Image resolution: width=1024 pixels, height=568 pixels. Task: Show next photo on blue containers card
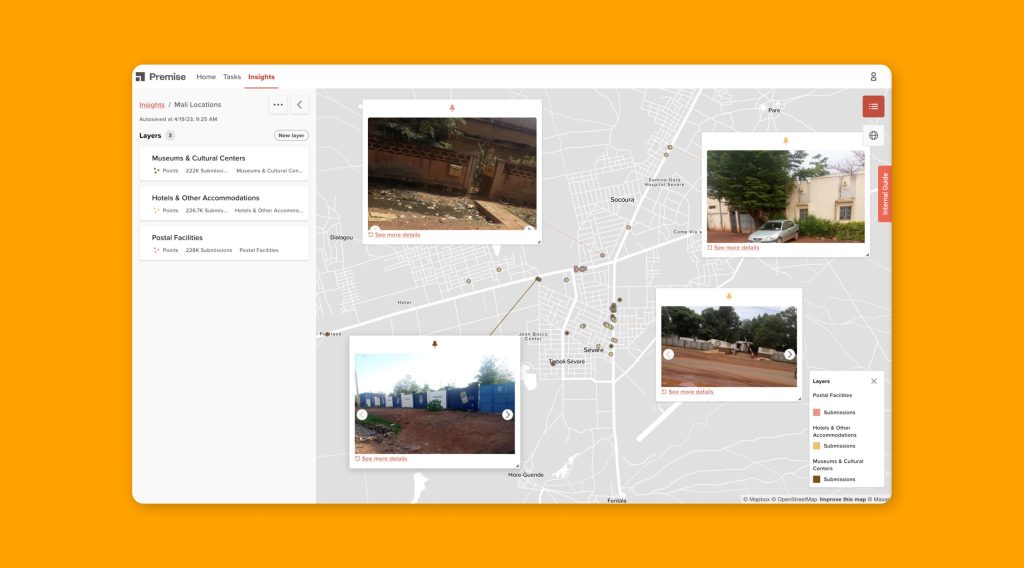507,415
